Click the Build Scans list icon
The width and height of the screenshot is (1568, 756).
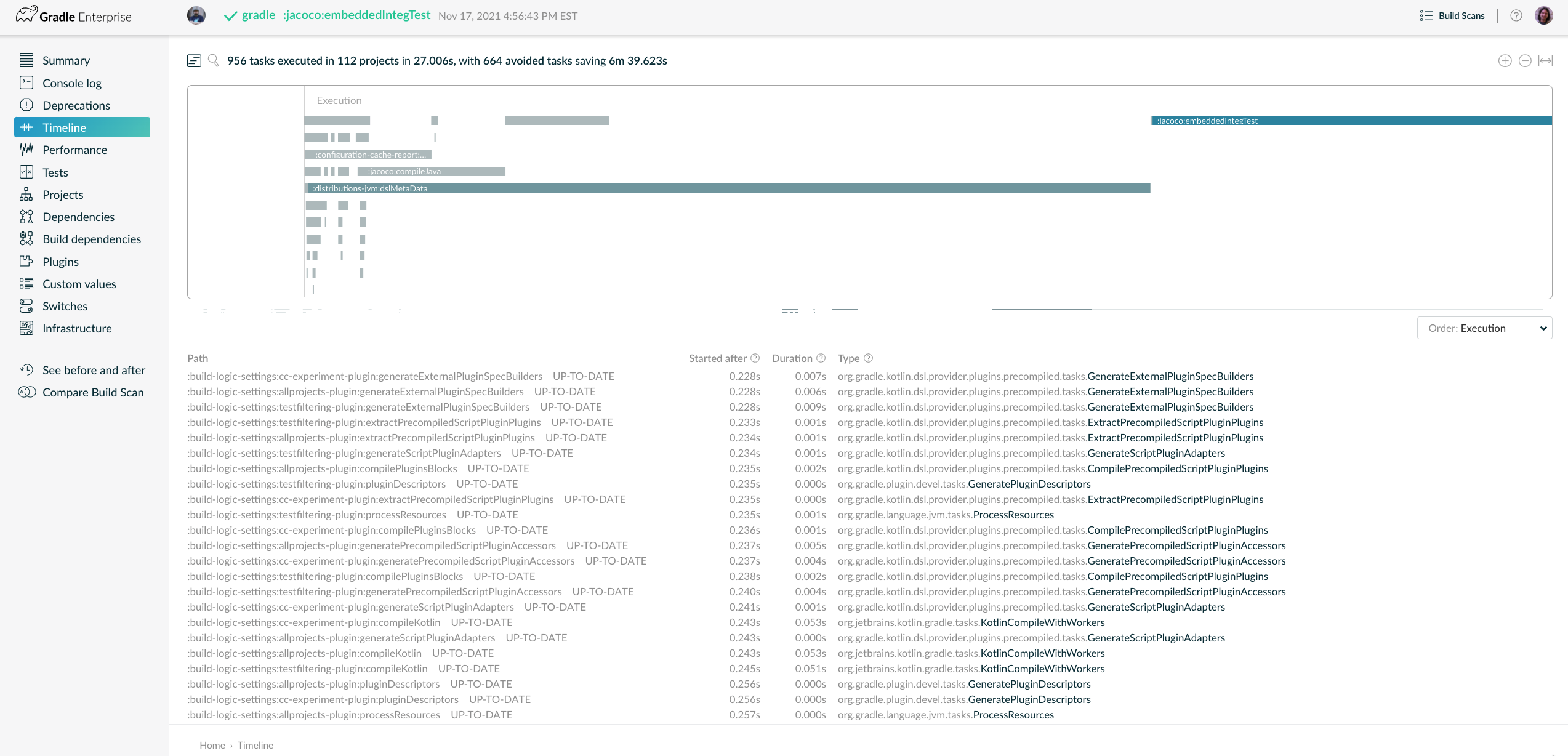pyautogui.click(x=1426, y=16)
